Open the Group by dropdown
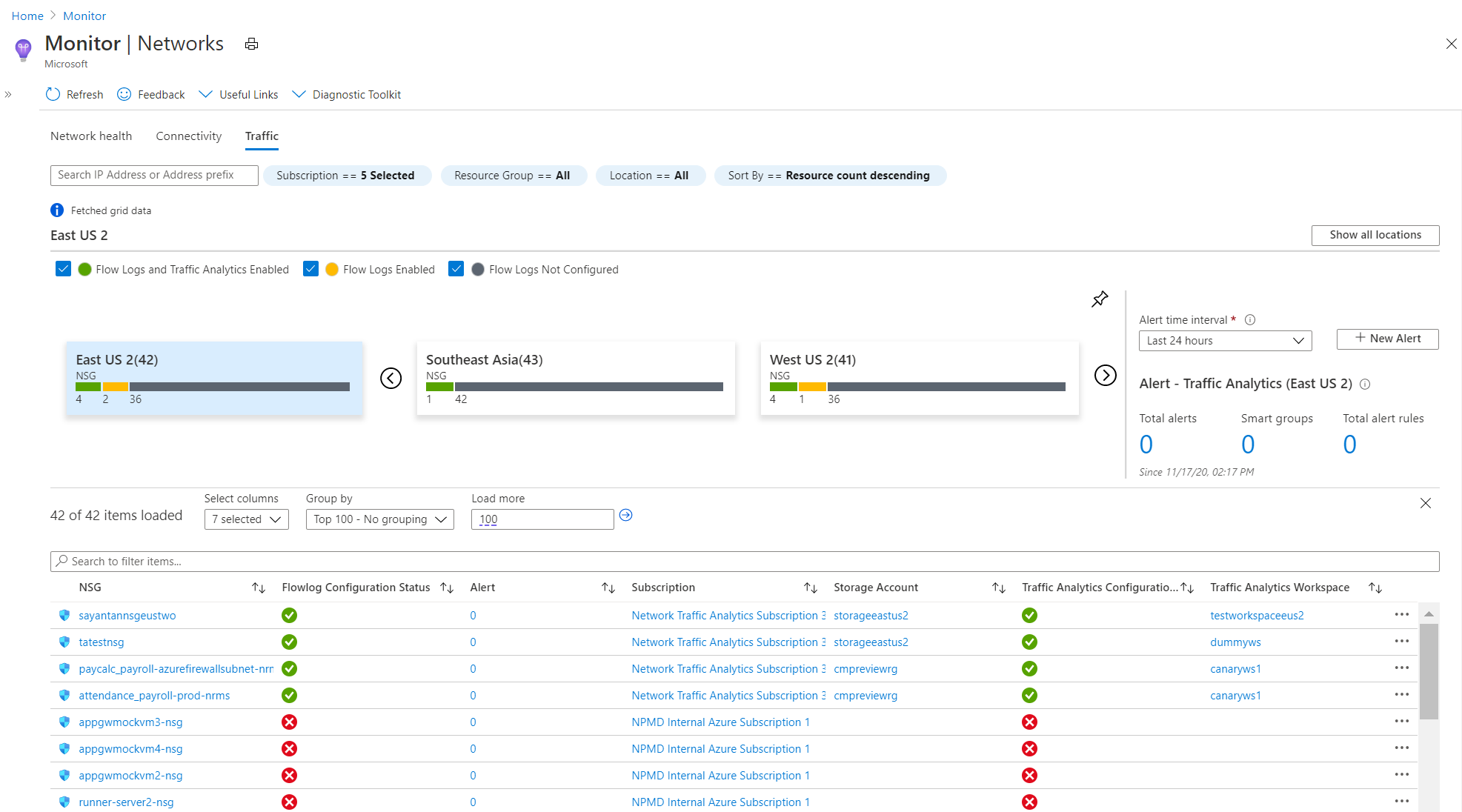The image size is (1462, 812). [379, 519]
